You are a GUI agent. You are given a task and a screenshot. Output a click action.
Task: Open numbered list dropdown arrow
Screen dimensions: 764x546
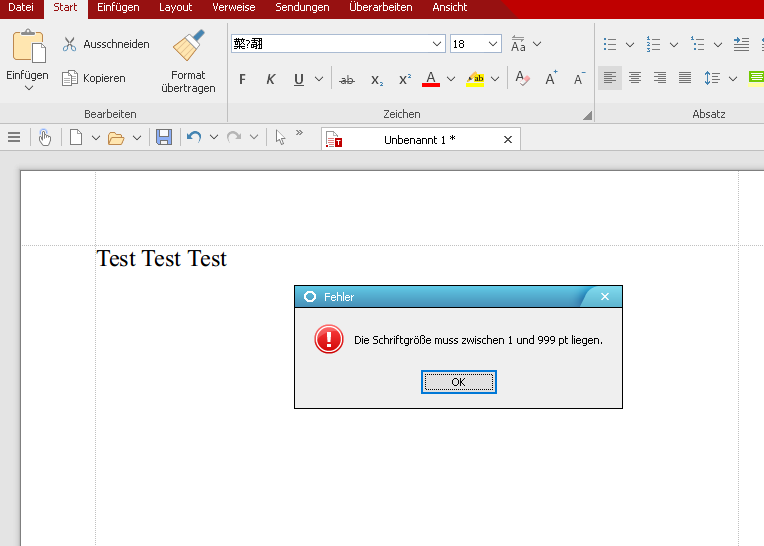(673, 44)
